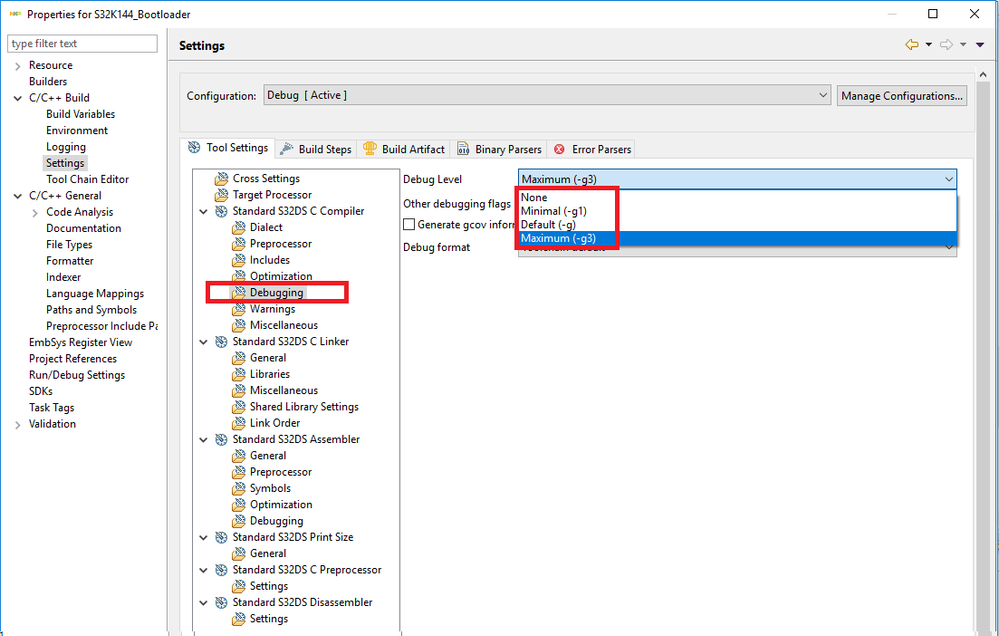
Task: Click the Target Processor icon
Action: click(x=221, y=195)
